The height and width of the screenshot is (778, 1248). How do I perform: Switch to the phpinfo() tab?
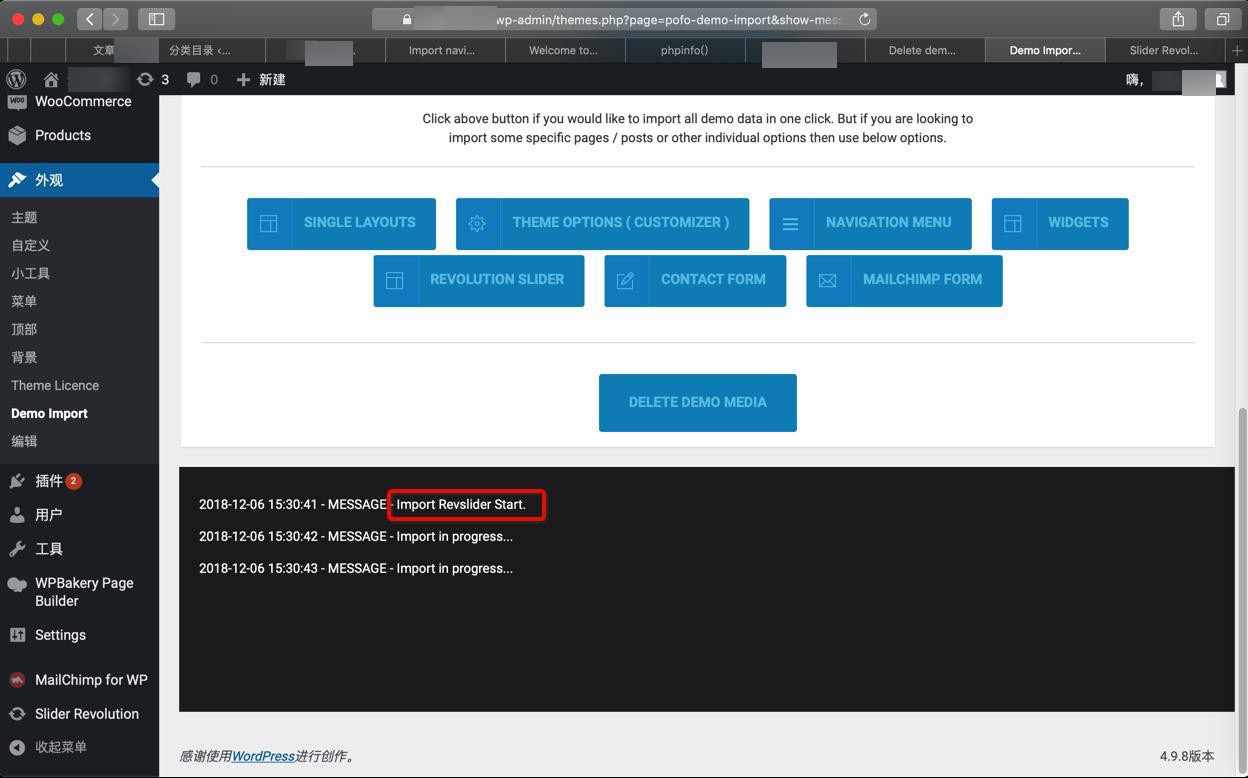[x=685, y=50]
